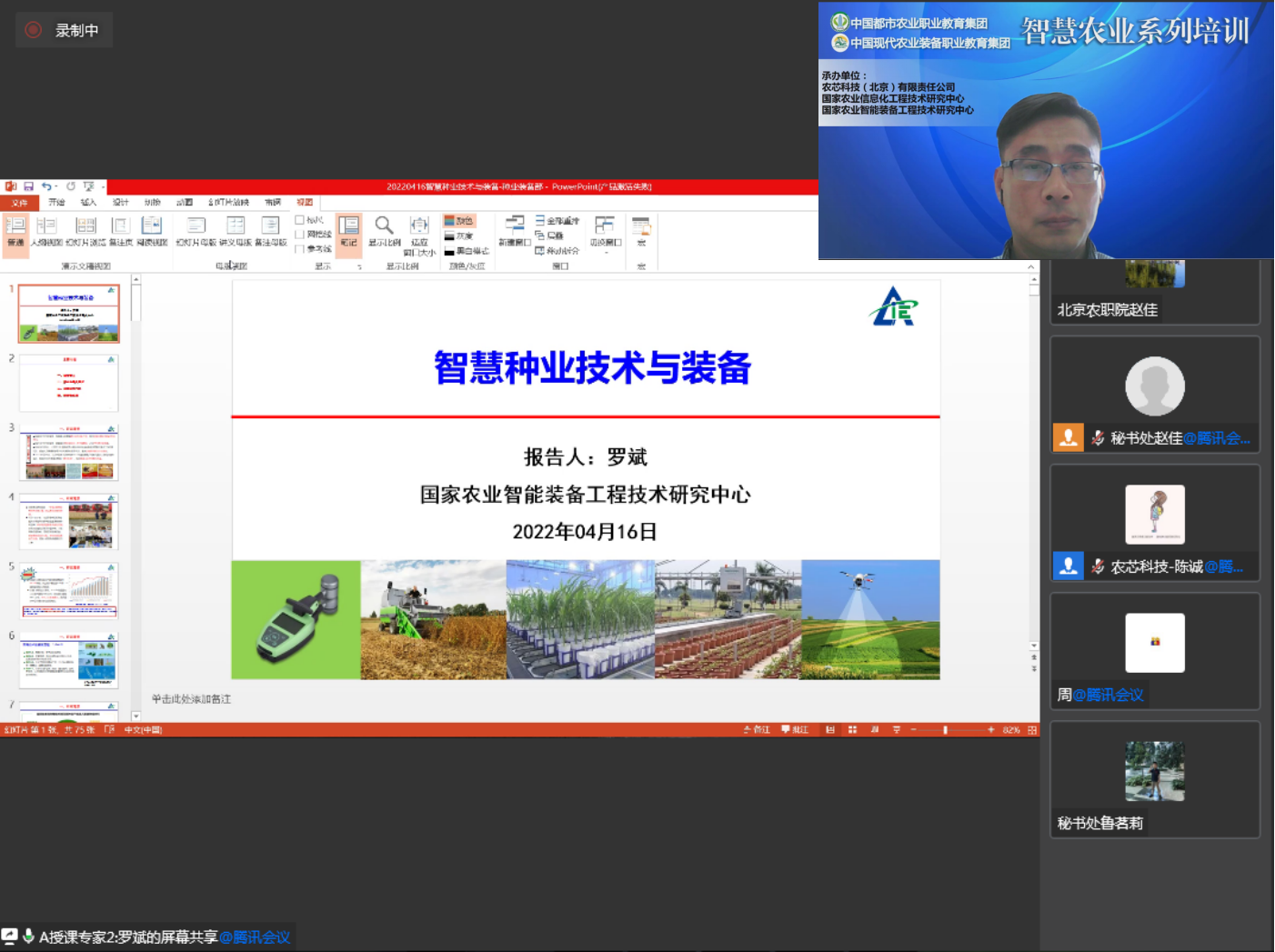This screenshot has width=1275, height=952.
Task: Switch to the Insert (插入) ribbon tab
Action: pos(88,202)
